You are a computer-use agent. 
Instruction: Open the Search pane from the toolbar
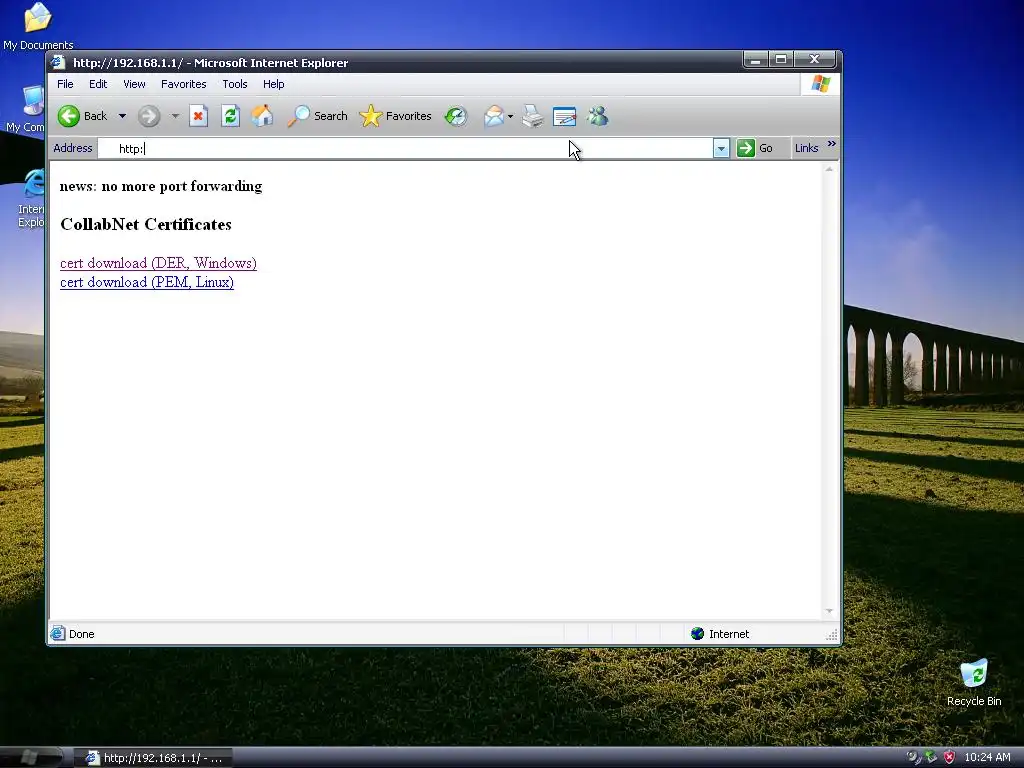click(317, 116)
